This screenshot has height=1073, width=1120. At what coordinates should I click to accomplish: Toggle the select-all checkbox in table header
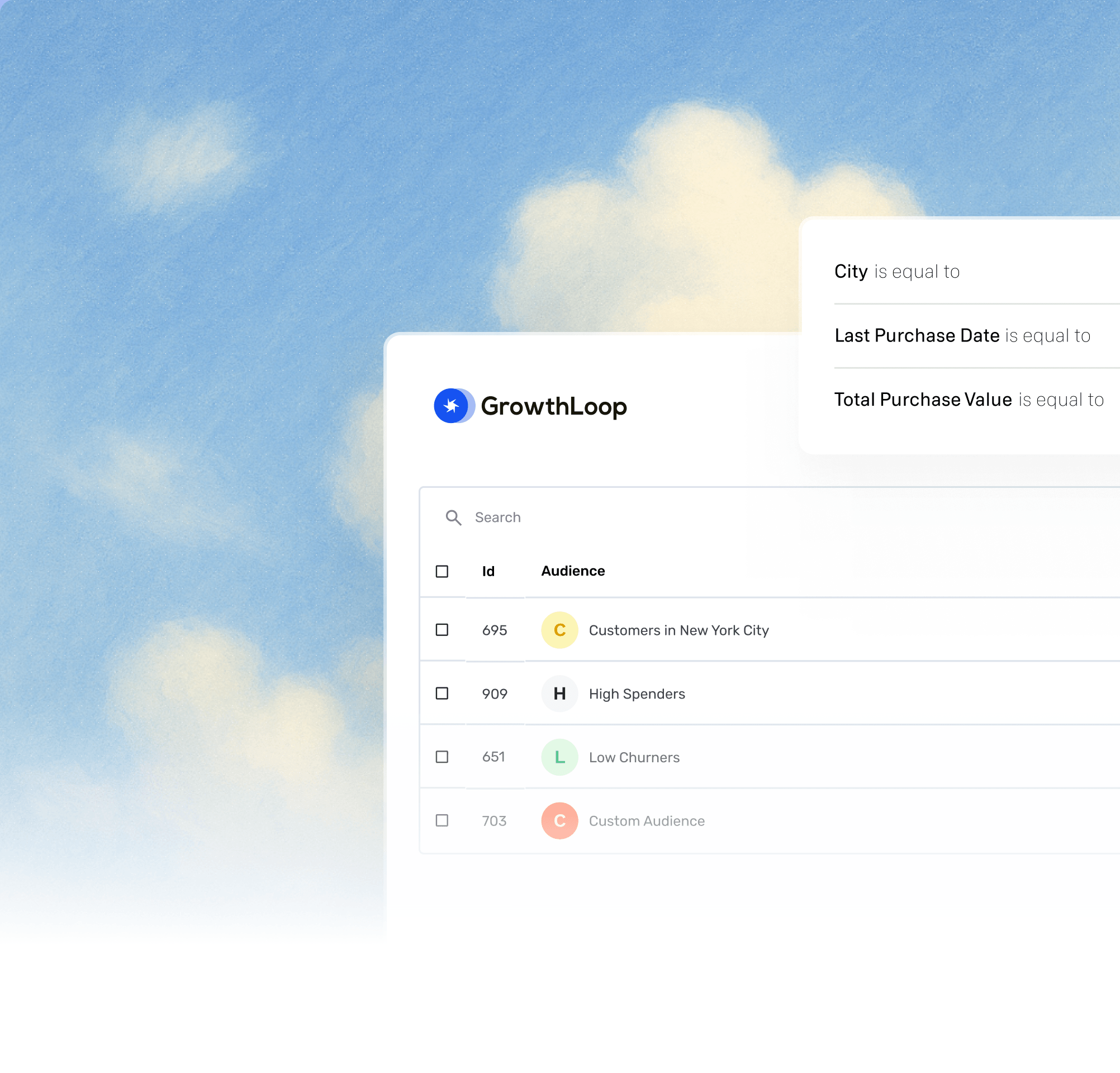tap(442, 571)
